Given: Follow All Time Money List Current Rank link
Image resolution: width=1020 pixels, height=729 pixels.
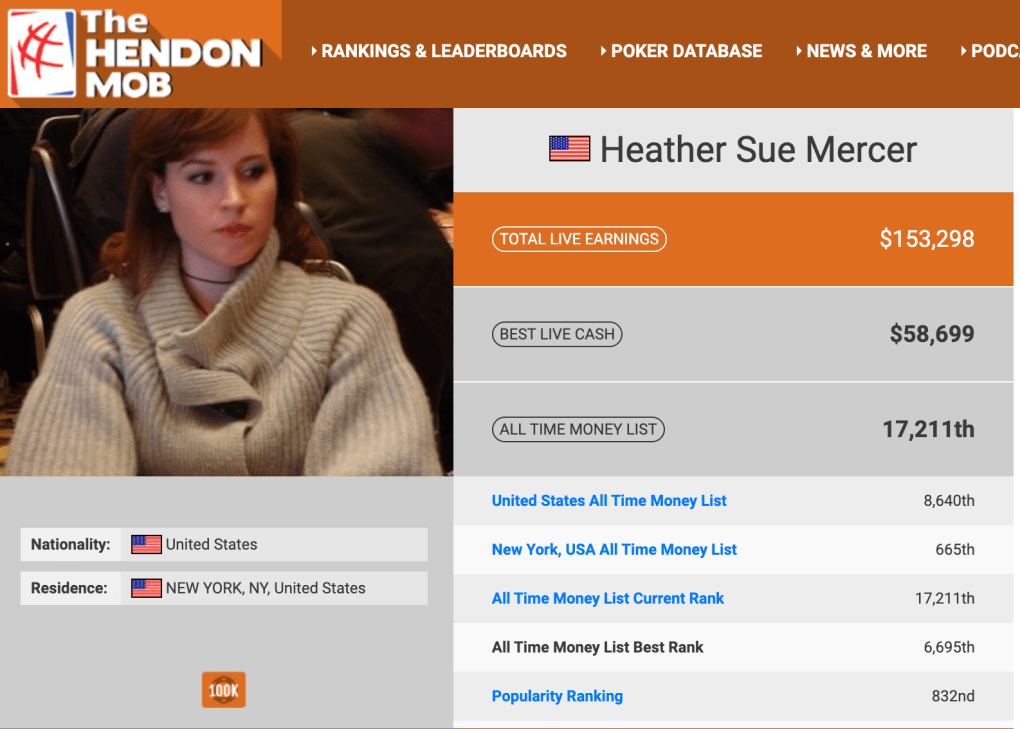Looking at the screenshot, I should coord(608,598).
